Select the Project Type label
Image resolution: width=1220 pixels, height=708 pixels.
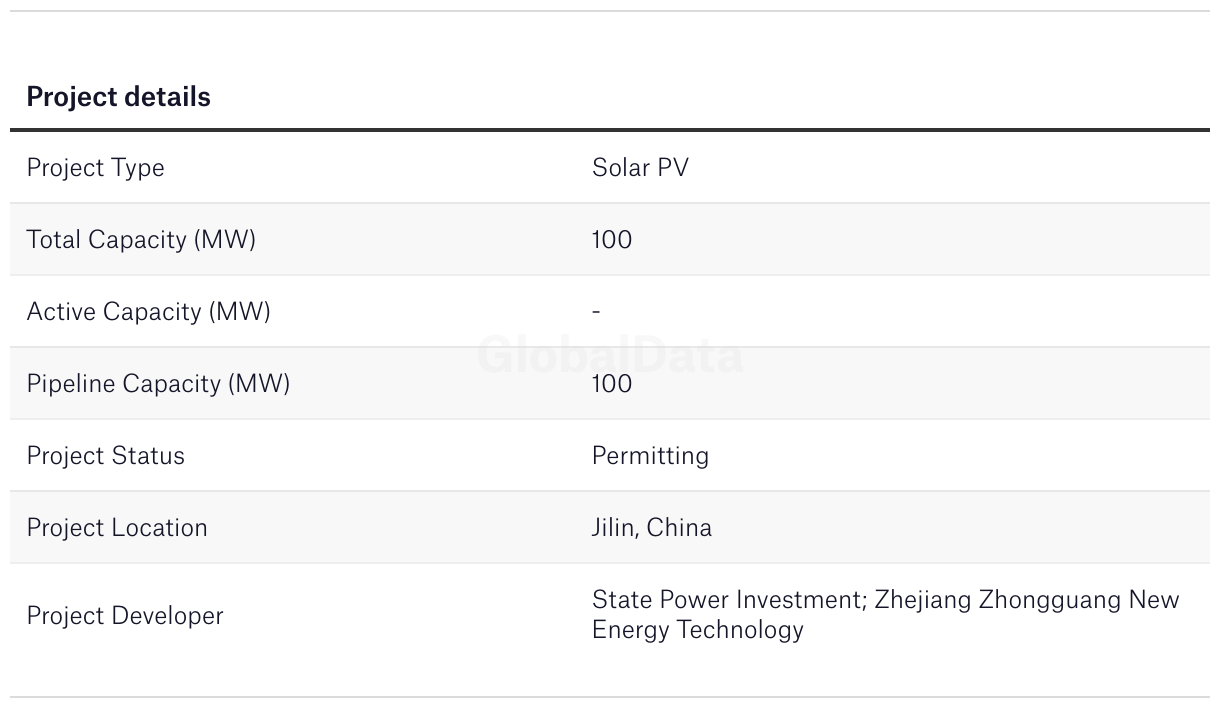point(95,168)
